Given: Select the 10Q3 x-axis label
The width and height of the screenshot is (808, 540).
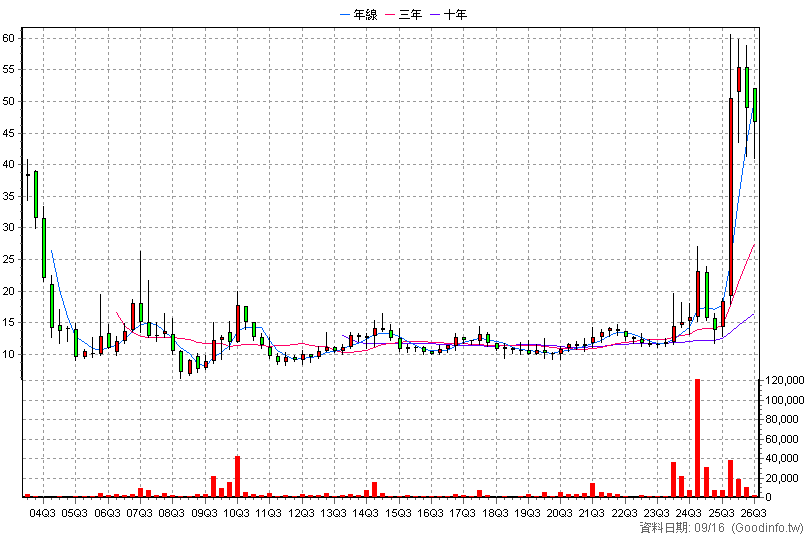Looking at the screenshot, I should tap(237, 513).
